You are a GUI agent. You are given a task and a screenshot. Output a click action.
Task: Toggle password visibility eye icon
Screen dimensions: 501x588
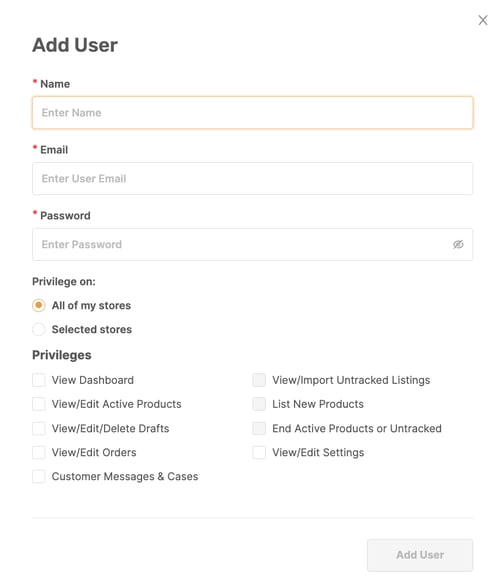tap(458, 244)
